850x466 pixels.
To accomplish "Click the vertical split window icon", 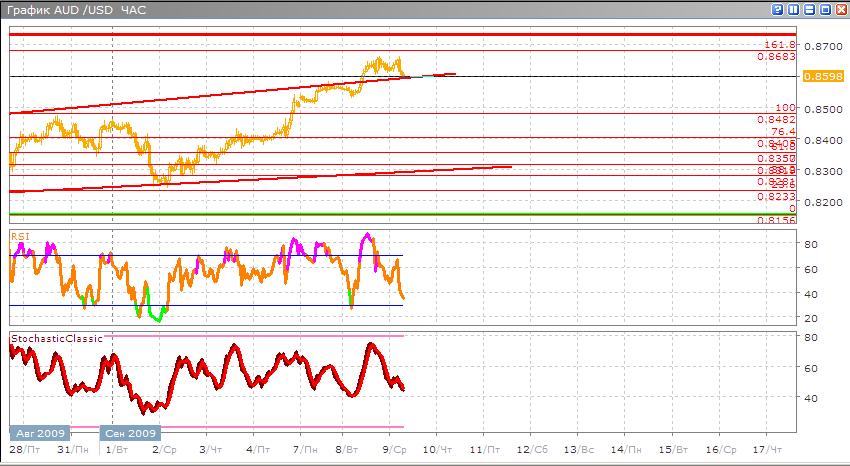I will tap(793, 9).
